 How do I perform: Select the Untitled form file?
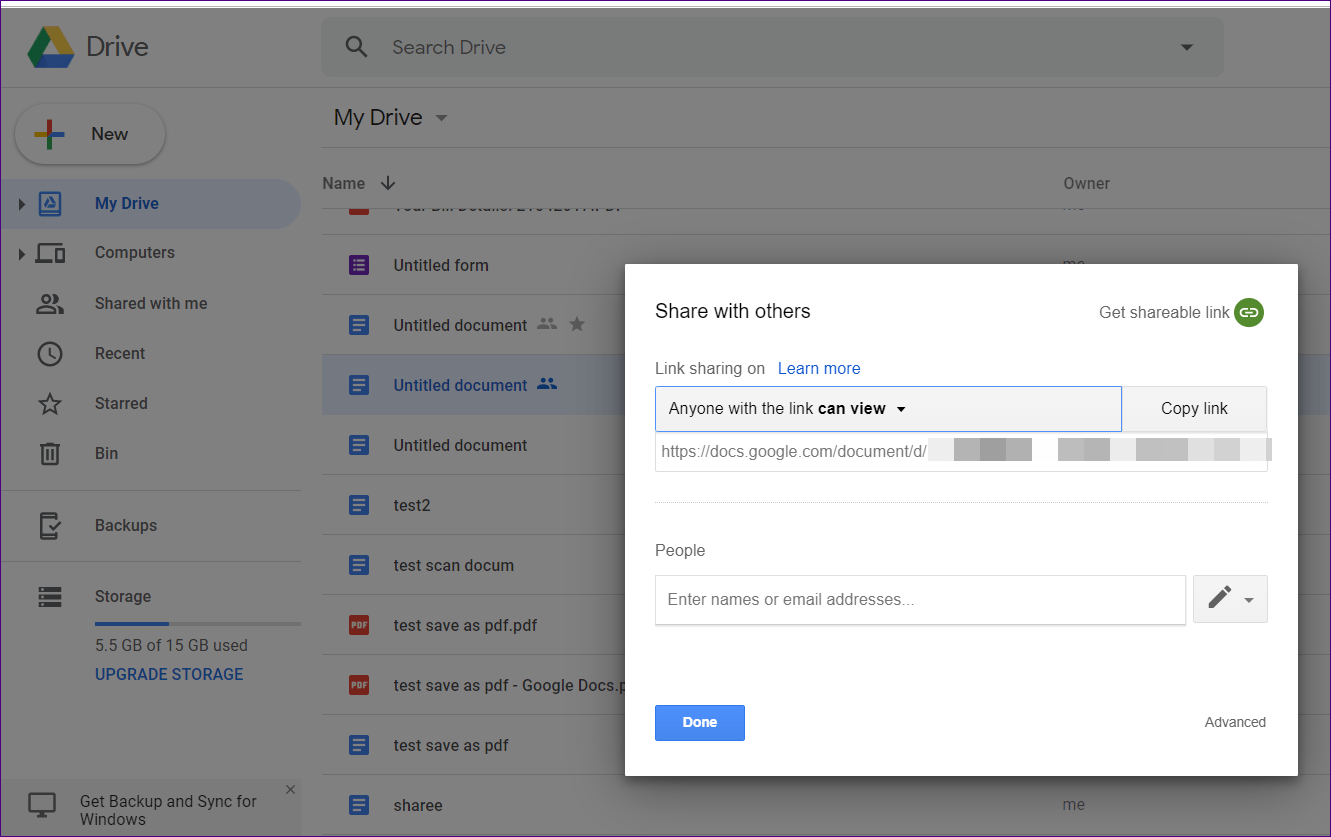coord(441,265)
